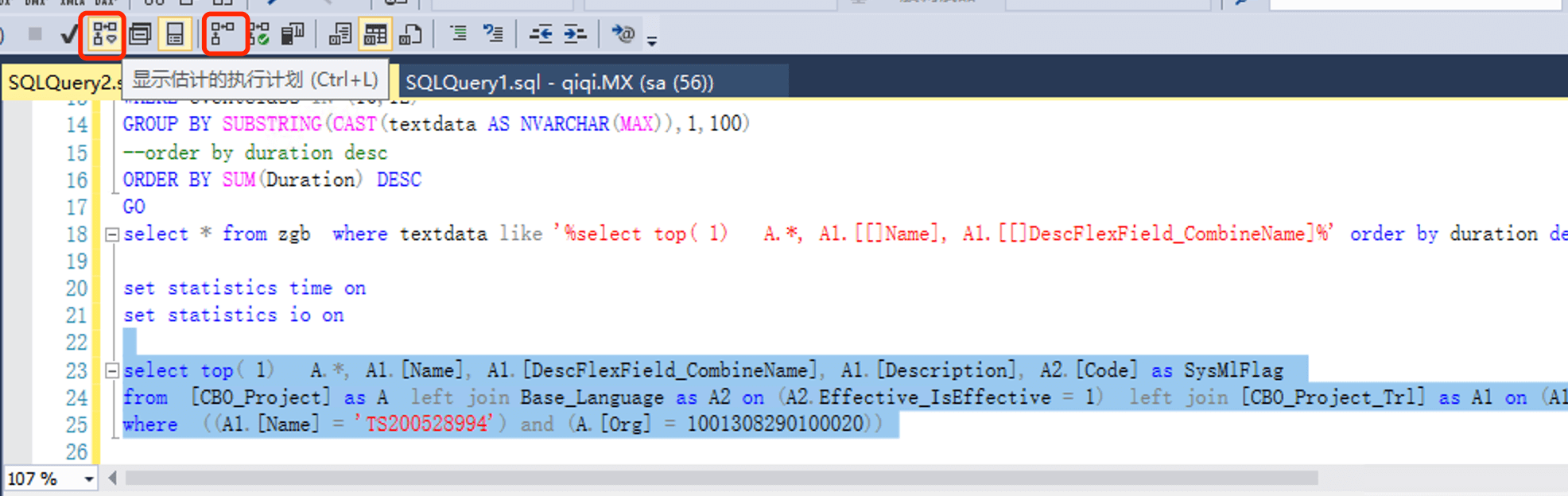This screenshot has height=496, width=1568.
Task: Click 'select * from zgb' on line 18
Action: [x=216, y=234]
